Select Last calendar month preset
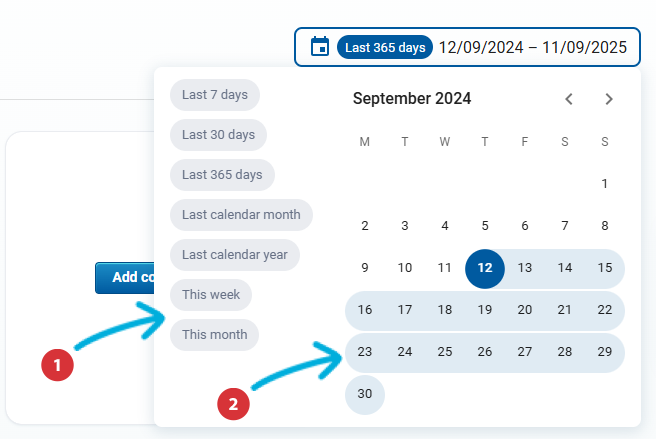The height and width of the screenshot is (439, 656). (241, 214)
